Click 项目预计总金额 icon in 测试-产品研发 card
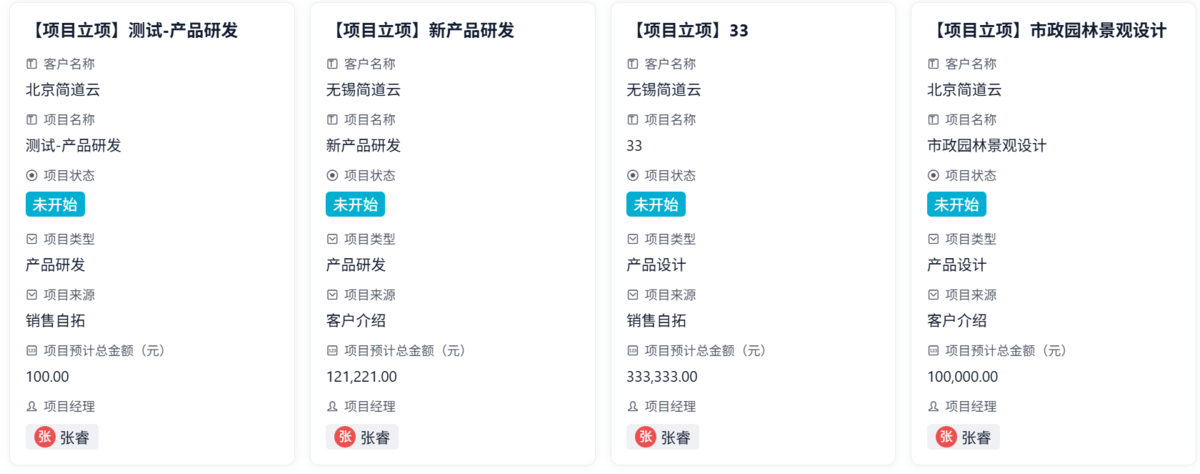This screenshot has height=474, width=1200. 31,352
